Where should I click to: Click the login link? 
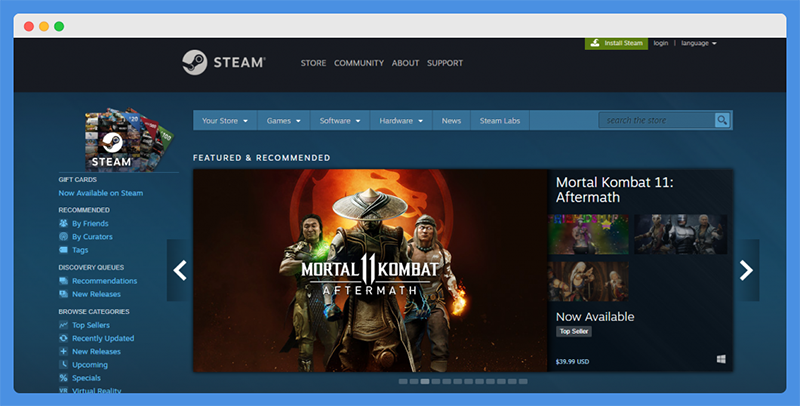click(661, 43)
